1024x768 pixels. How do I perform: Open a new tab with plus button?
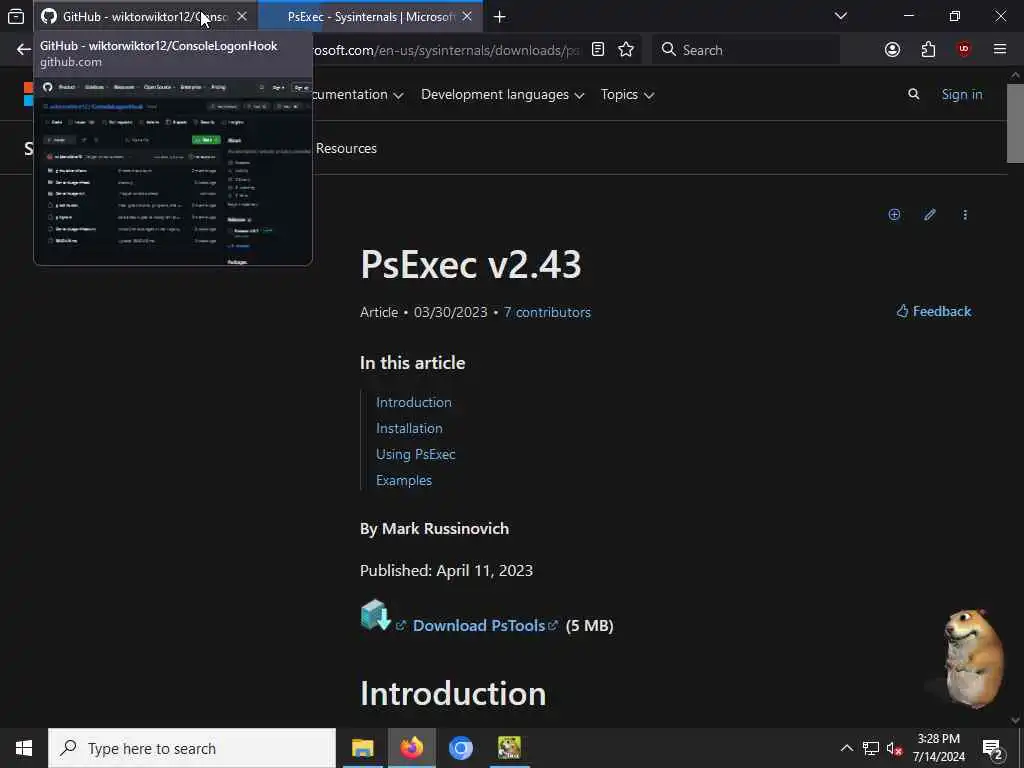(x=500, y=16)
